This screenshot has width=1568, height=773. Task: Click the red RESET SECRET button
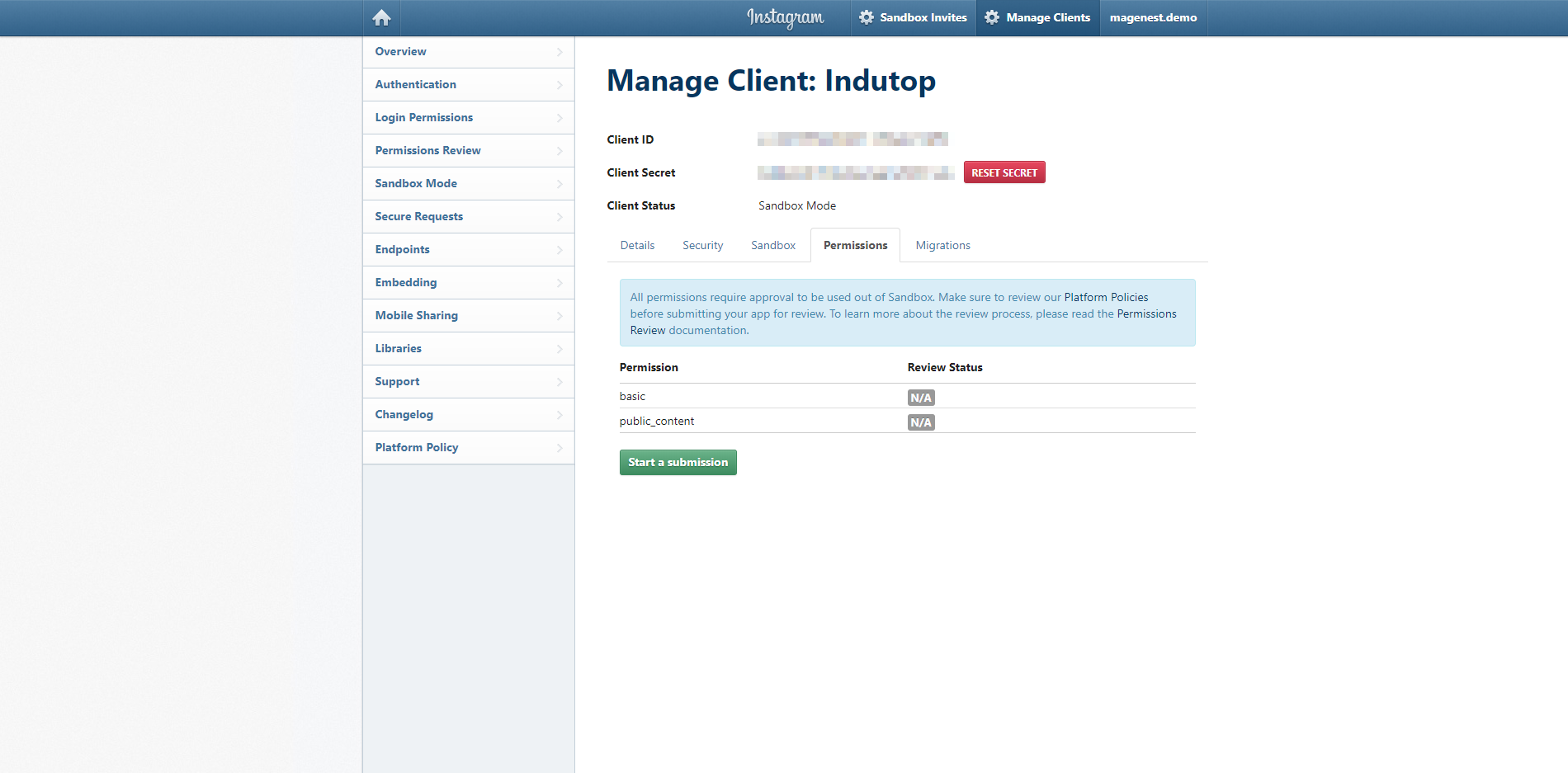[x=1004, y=172]
